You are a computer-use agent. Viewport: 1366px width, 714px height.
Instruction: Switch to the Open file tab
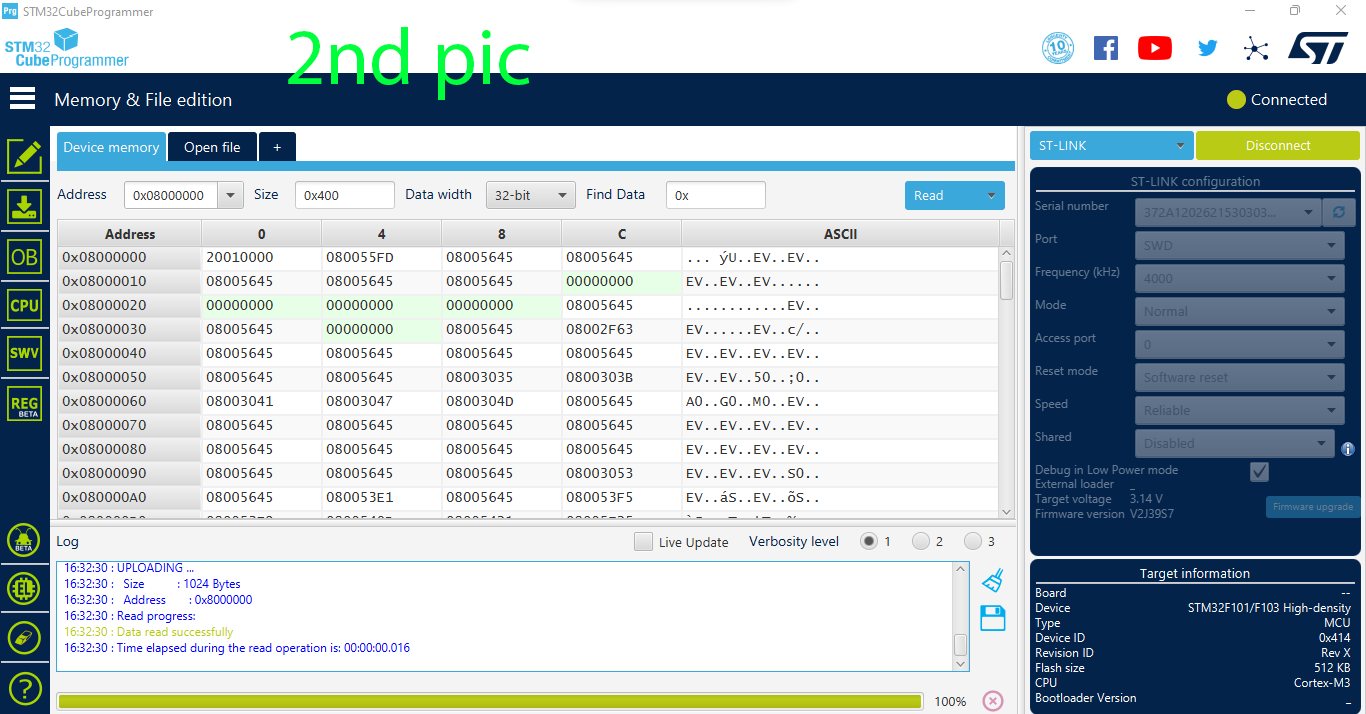pyautogui.click(x=212, y=146)
